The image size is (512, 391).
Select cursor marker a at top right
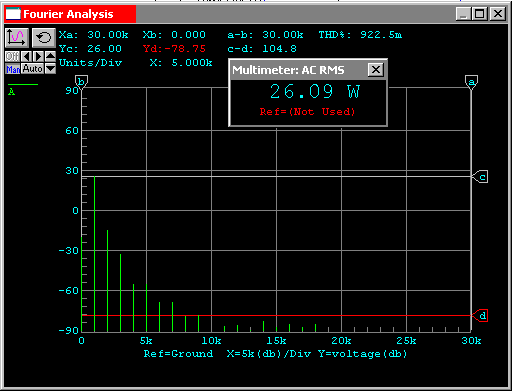click(471, 82)
